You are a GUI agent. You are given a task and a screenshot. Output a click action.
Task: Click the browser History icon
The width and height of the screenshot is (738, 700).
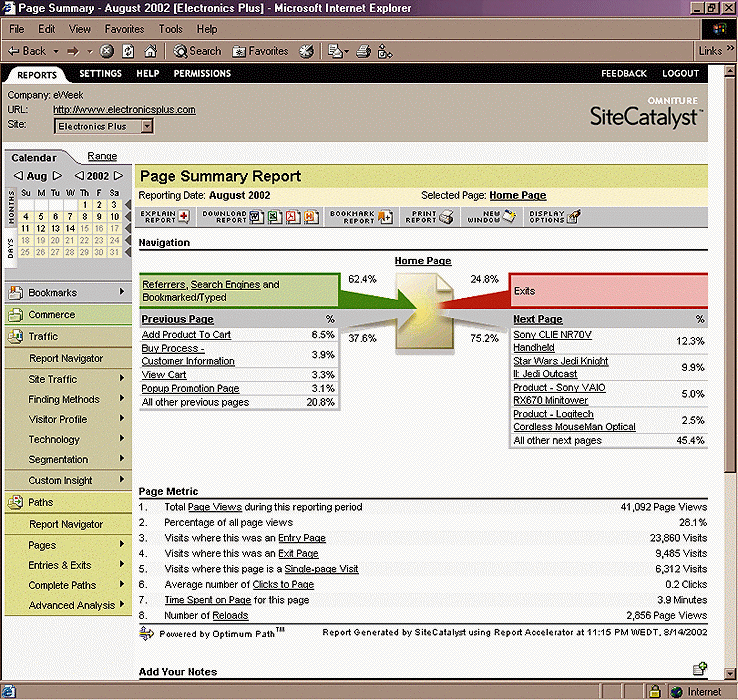pos(306,51)
